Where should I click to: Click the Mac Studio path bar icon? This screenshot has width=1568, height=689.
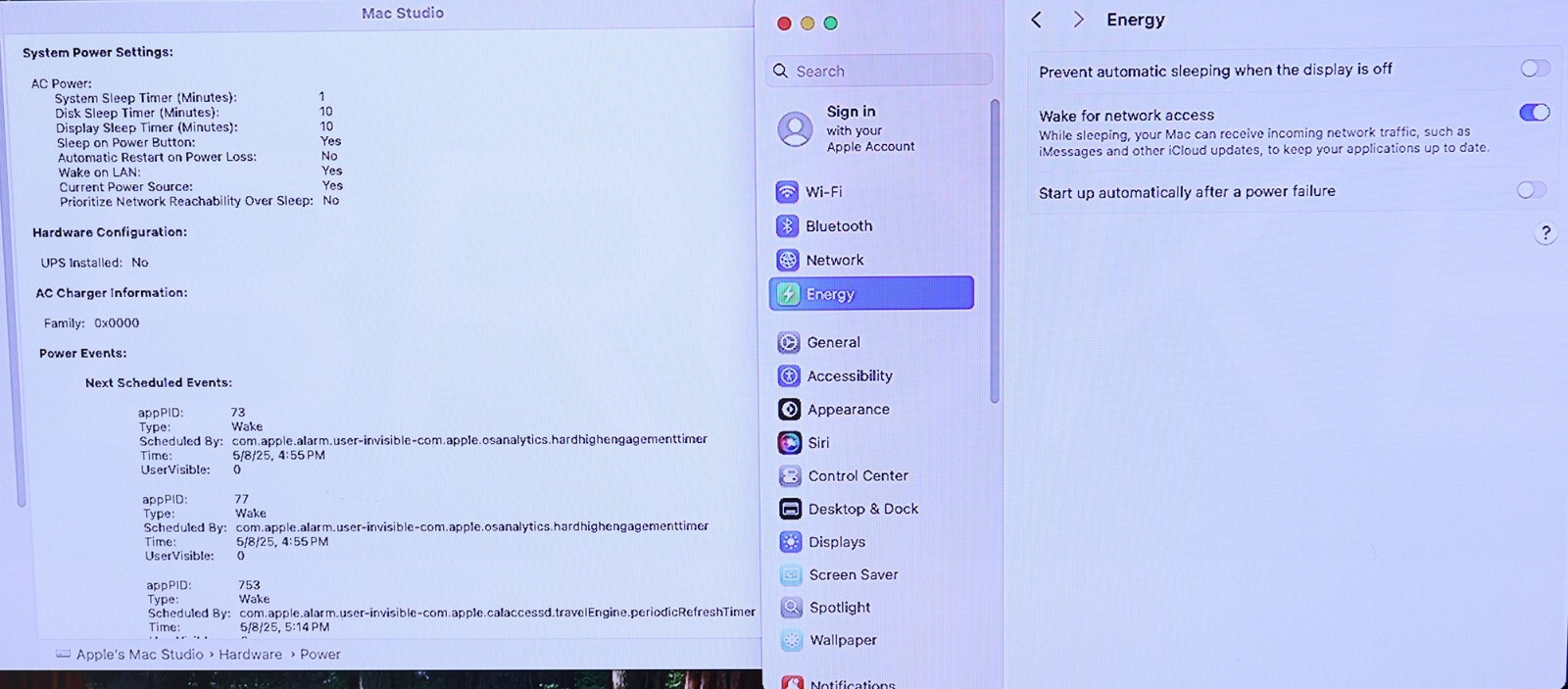(x=63, y=654)
